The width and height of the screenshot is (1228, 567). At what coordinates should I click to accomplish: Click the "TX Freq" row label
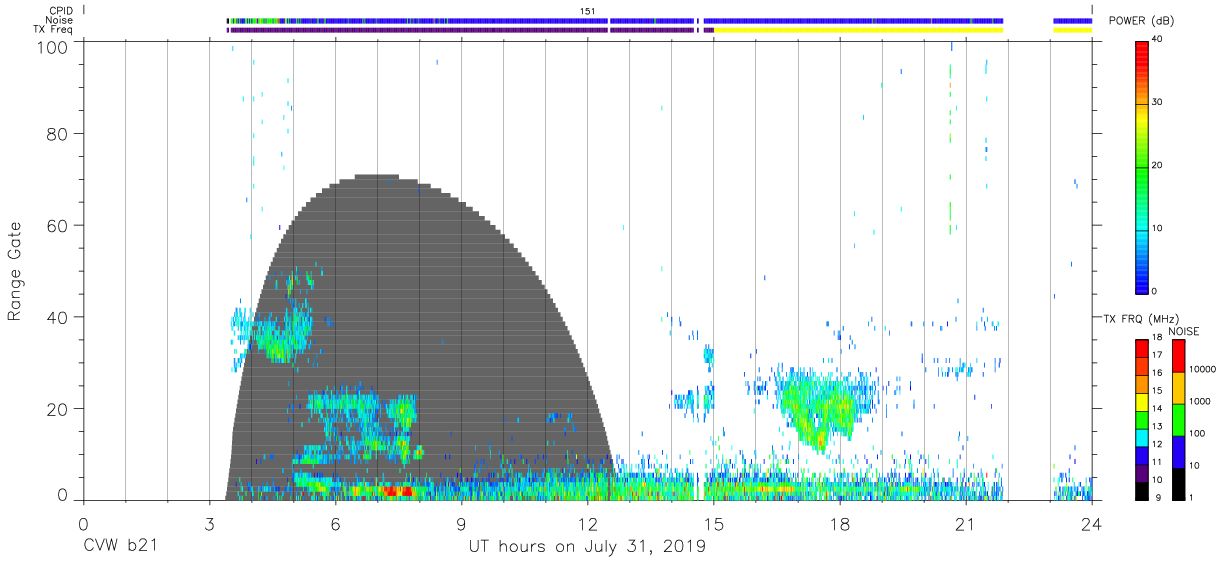tap(55, 30)
